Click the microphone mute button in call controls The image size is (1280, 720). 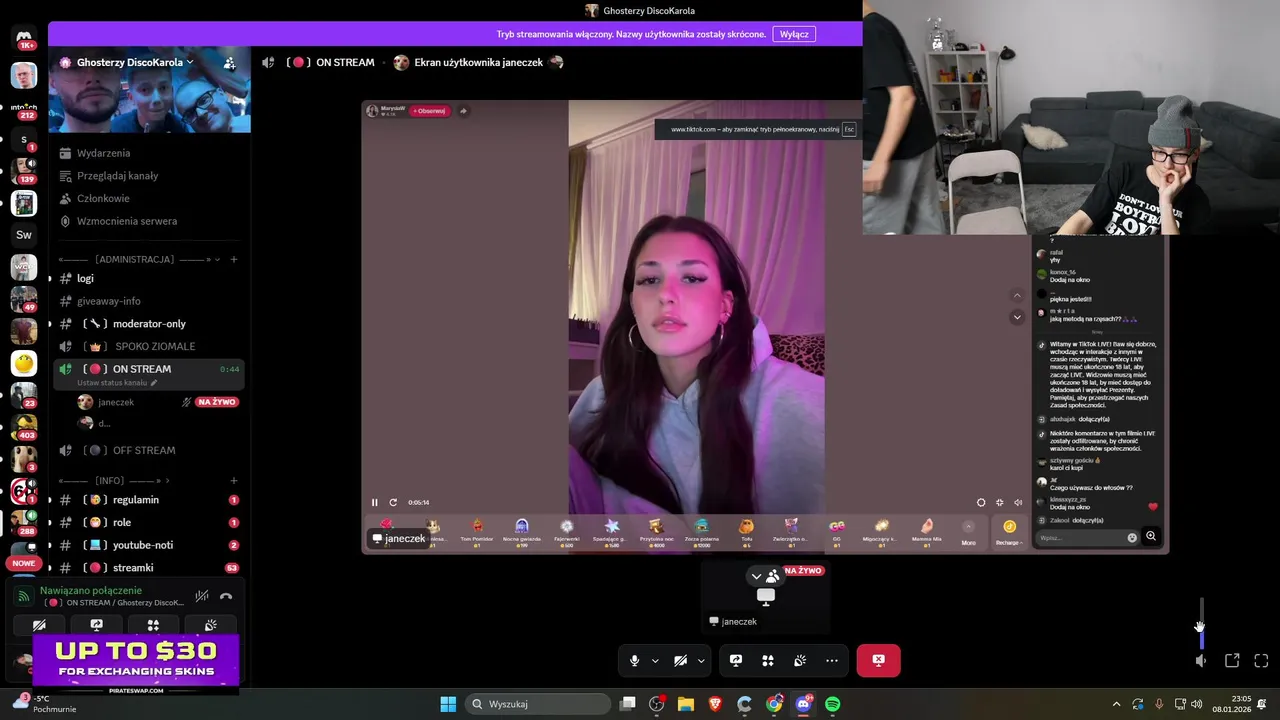(634, 661)
